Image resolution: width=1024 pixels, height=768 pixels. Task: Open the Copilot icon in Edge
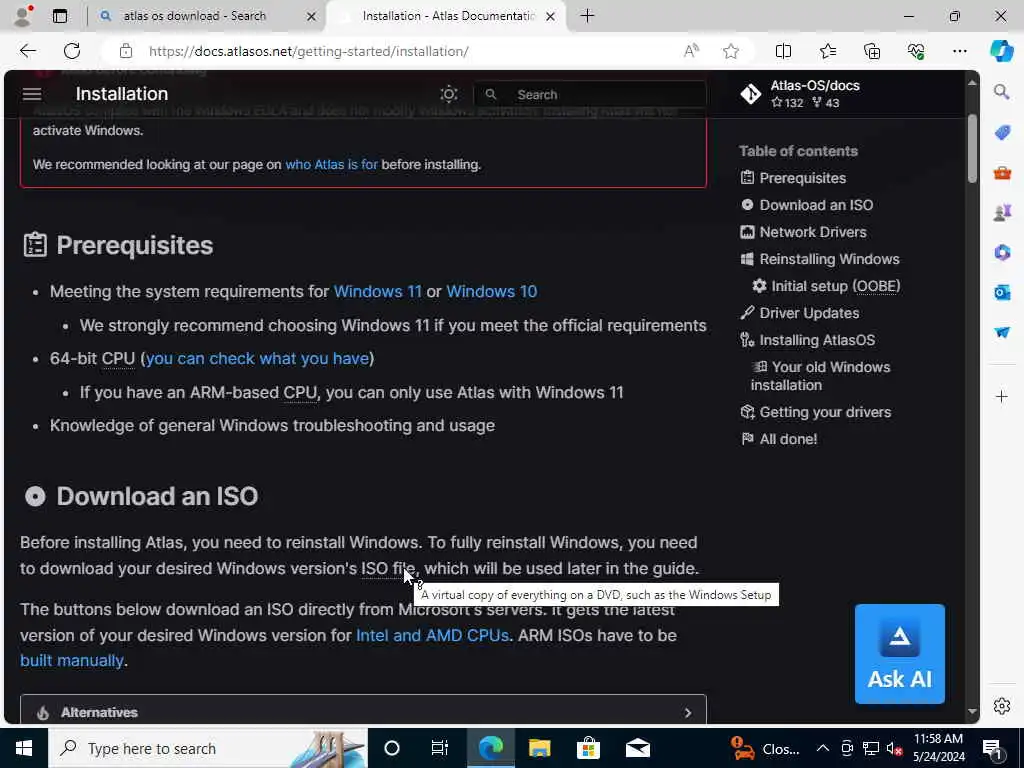click(1001, 51)
